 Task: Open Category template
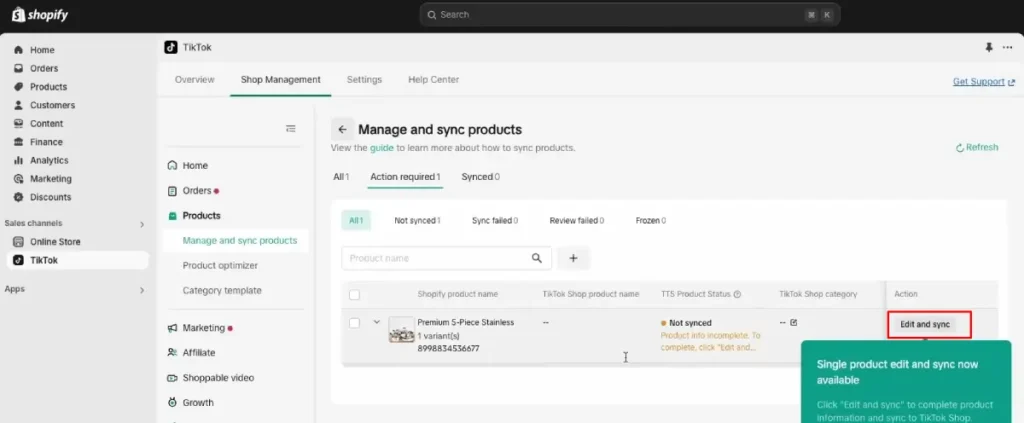(222, 290)
